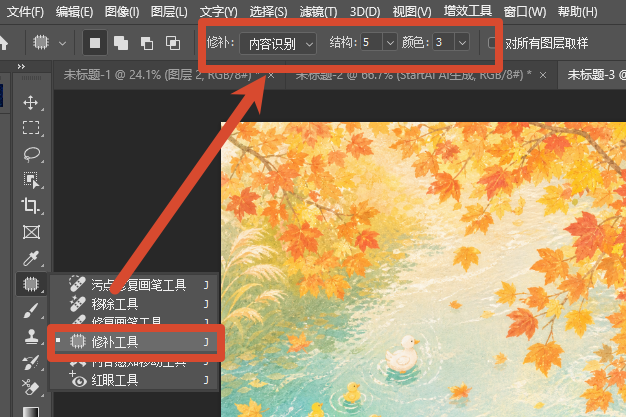This screenshot has height=417, width=626.
Task: Click the Patch tool preset icon in options bar
Action: click(x=41, y=42)
